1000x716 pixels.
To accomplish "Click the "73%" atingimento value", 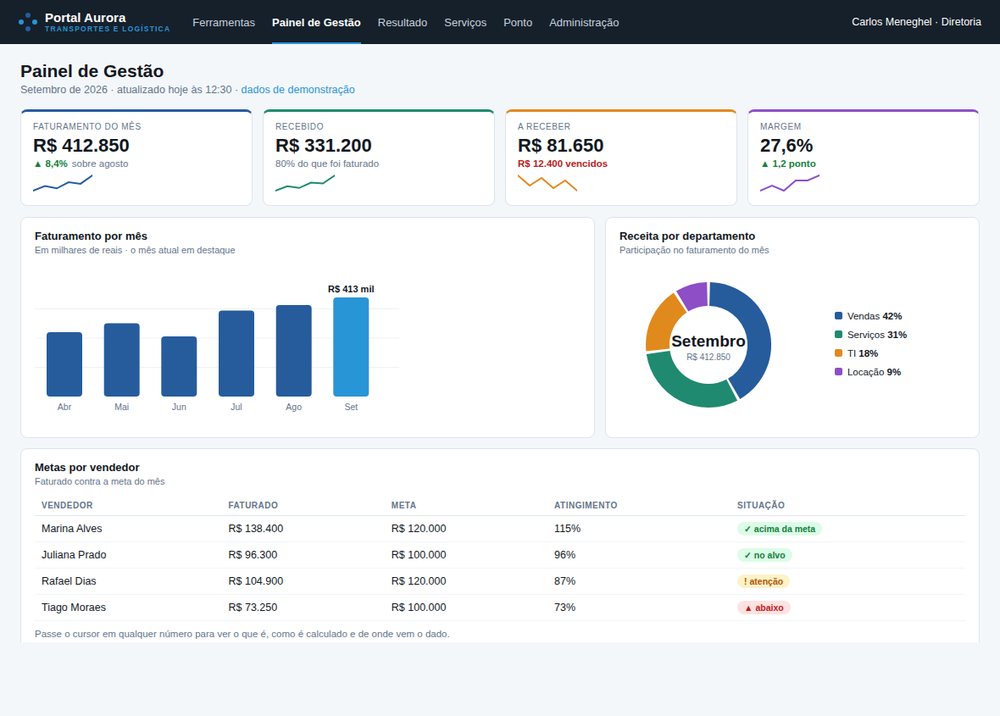I will pyautogui.click(x=565, y=607).
